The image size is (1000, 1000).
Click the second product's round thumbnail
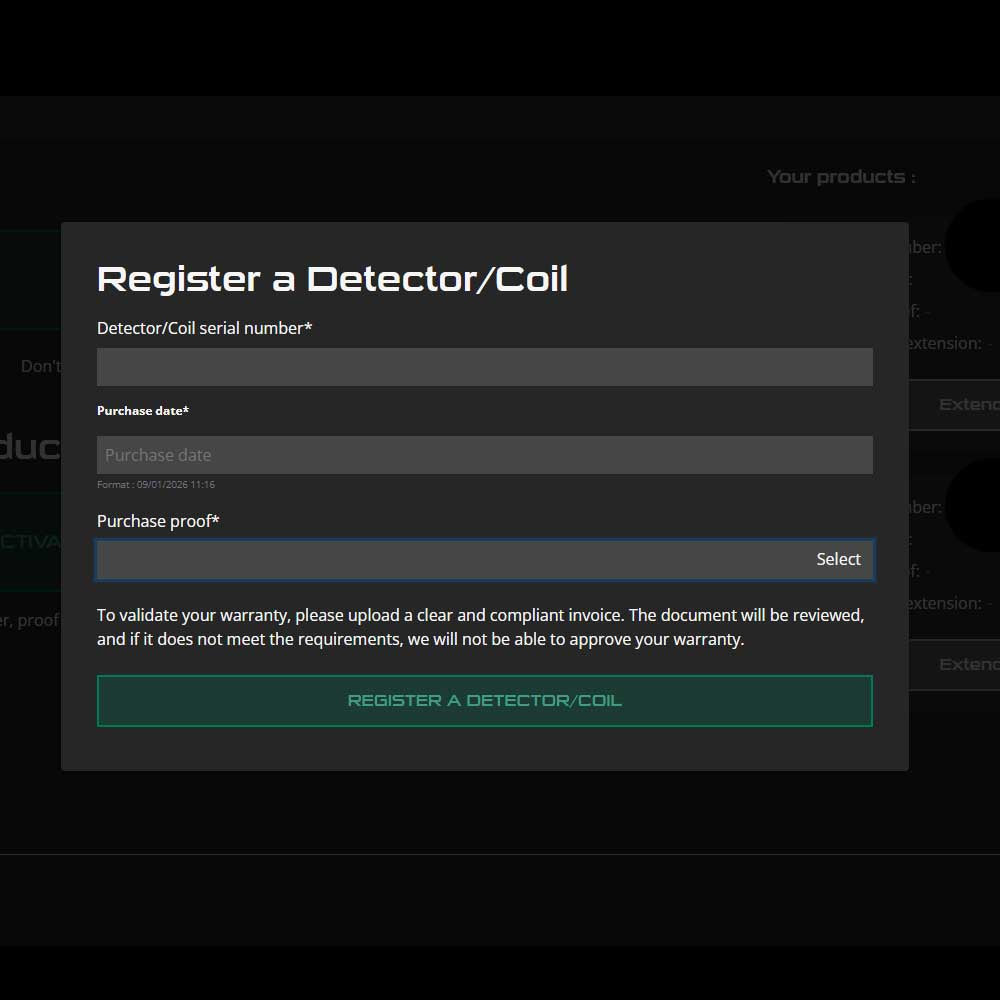[x=972, y=505]
